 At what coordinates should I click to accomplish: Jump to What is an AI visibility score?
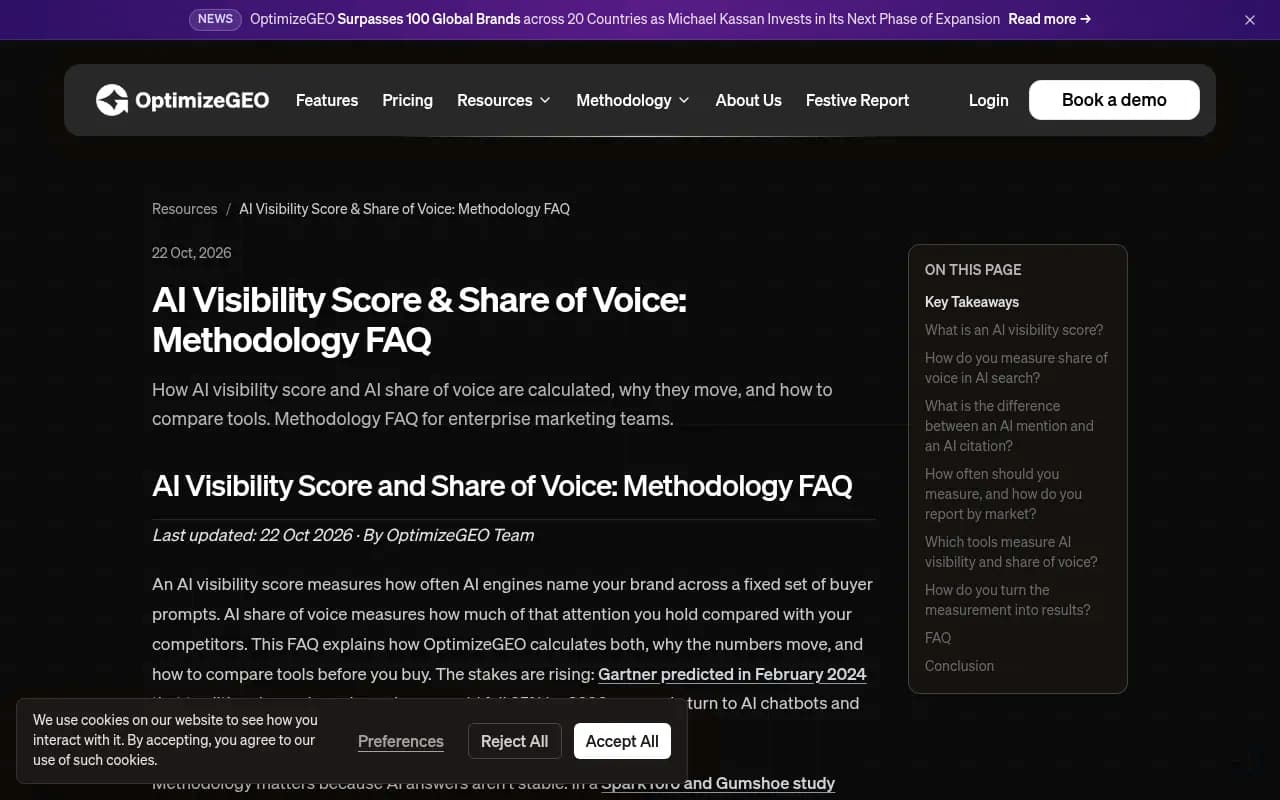pos(1014,330)
